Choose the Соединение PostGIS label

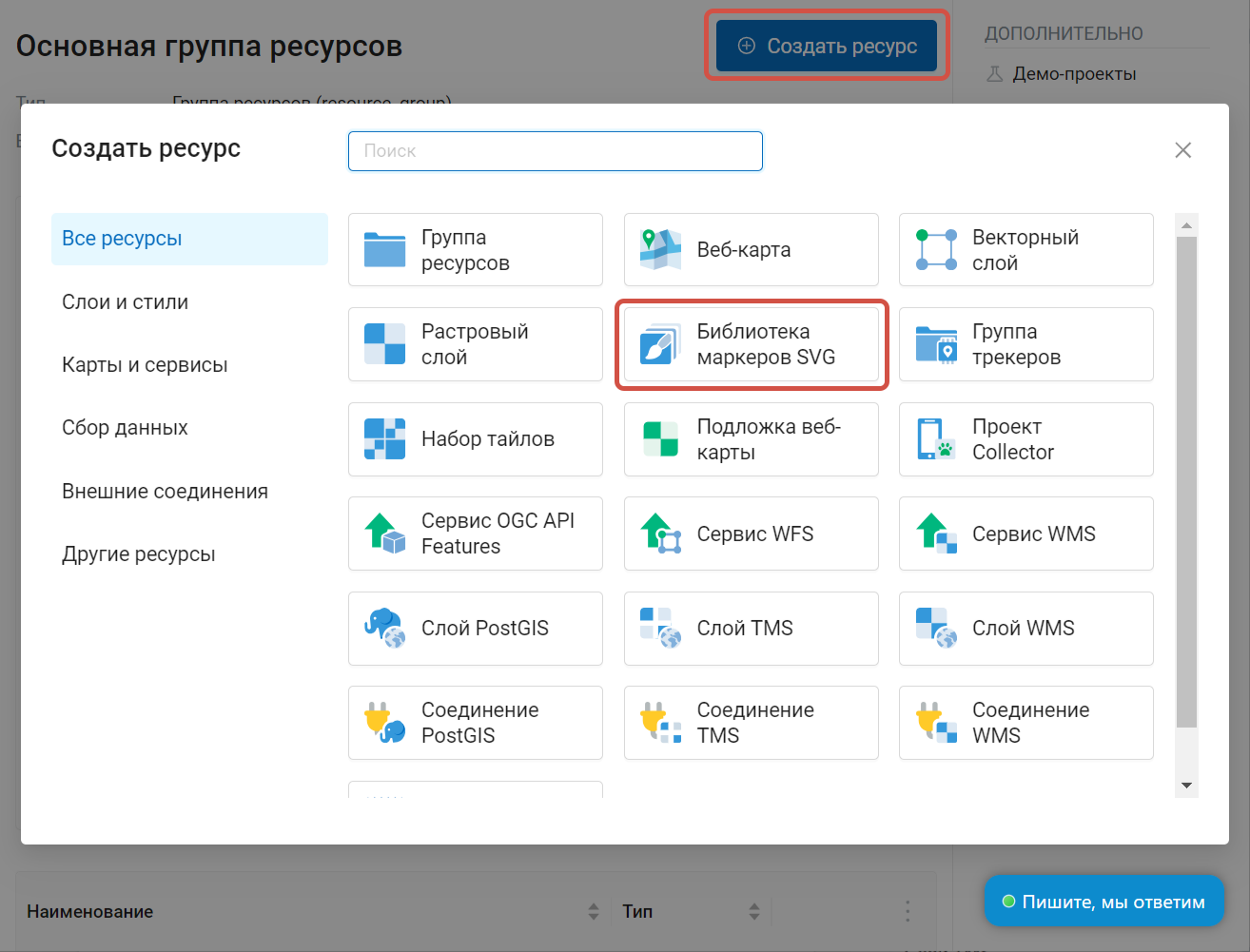(x=480, y=723)
